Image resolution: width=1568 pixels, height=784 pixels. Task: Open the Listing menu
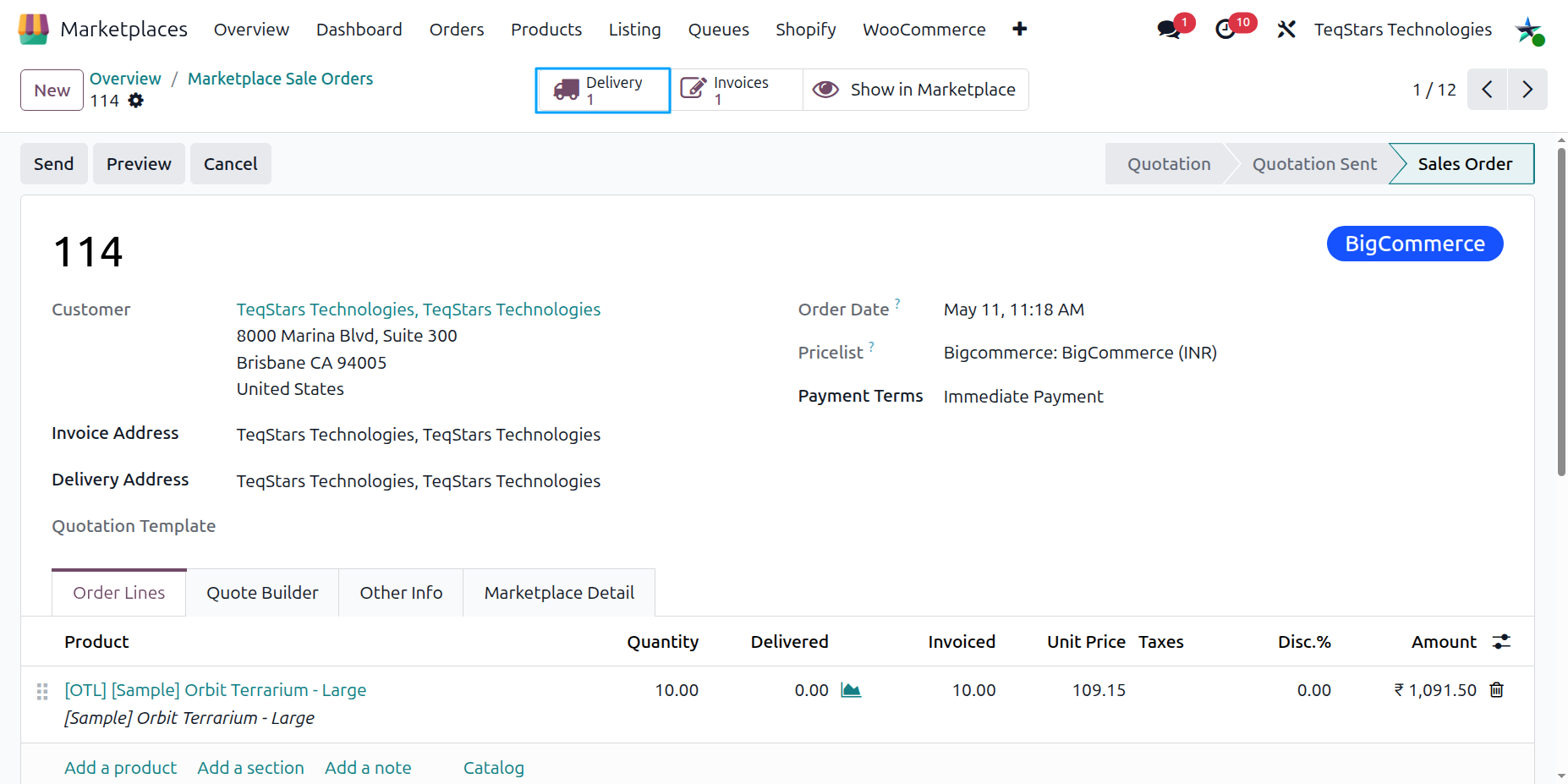(635, 30)
